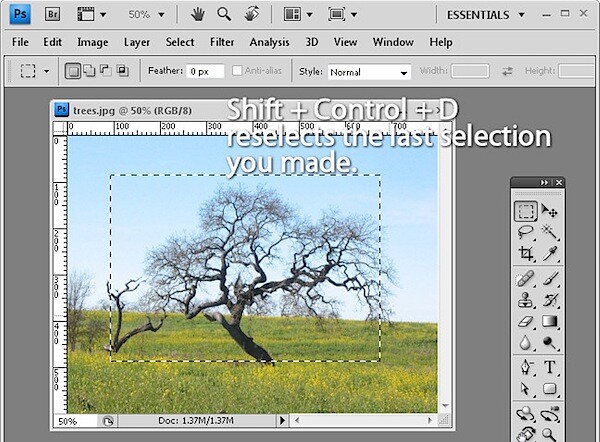Select the Horizontal Type tool
The image size is (600, 442).
click(549, 367)
